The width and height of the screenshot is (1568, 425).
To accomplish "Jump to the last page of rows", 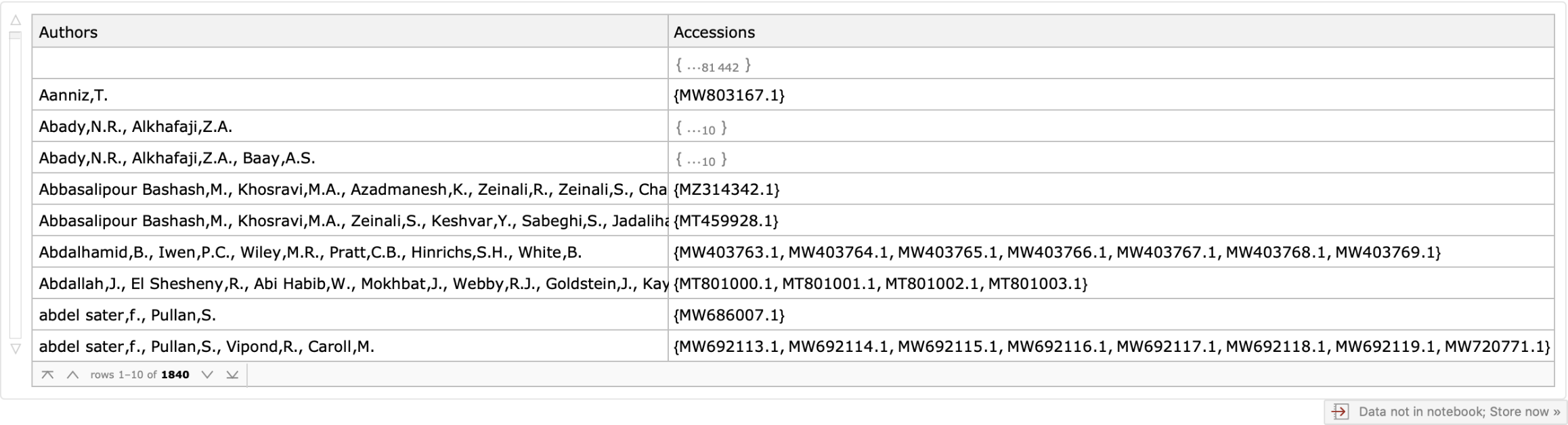I will point(232,375).
